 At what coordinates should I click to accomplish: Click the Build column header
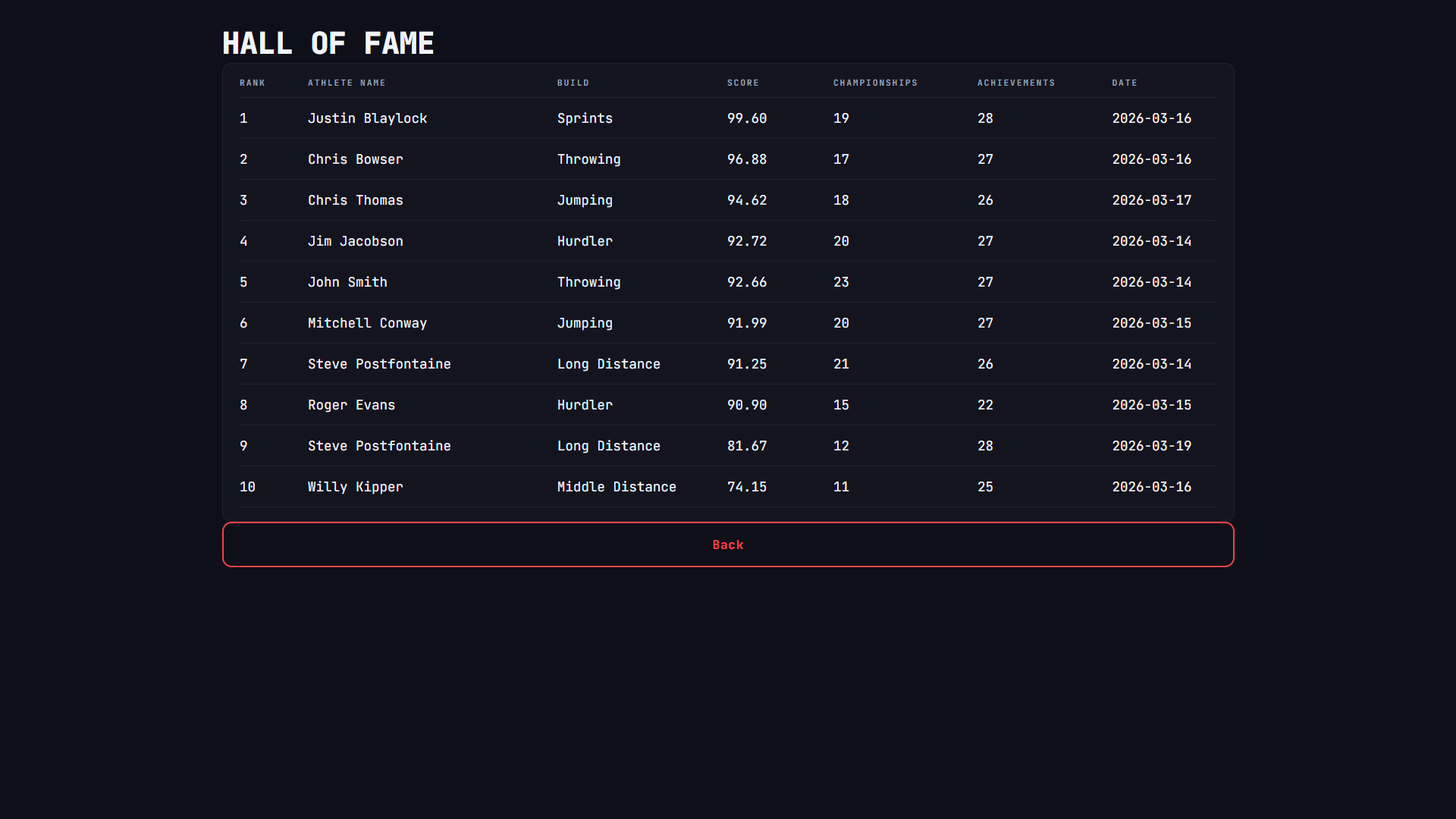[x=573, y=83]
